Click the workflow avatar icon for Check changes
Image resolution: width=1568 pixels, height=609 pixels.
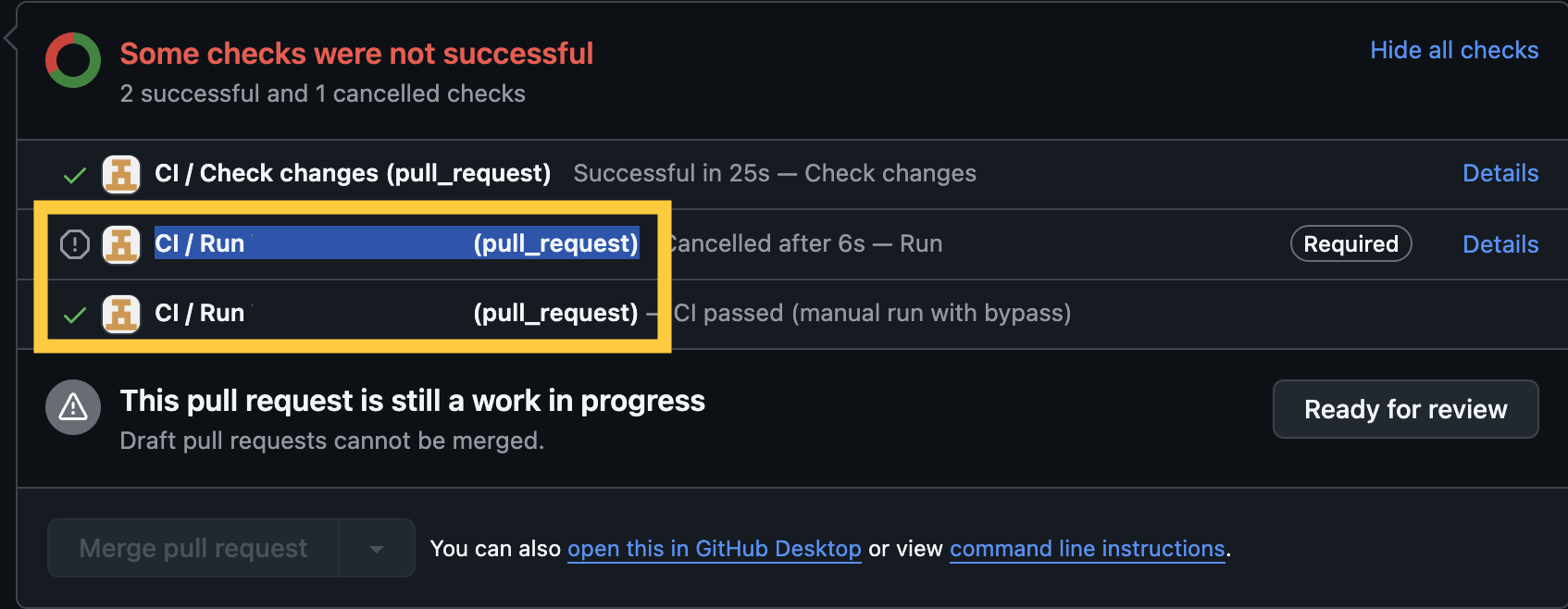click(121, 173)
